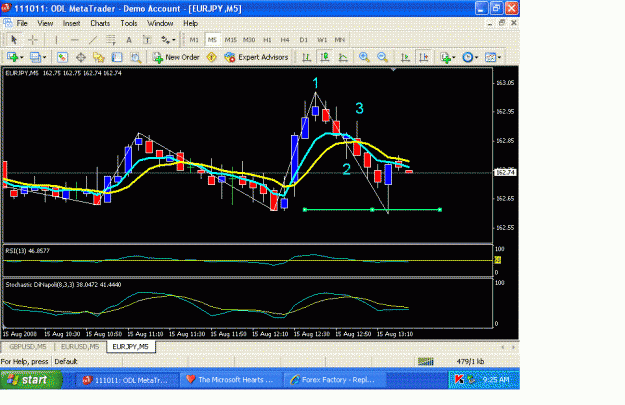Image resolution: width=625 pixels, height=405 pixels.
Task: Switch to the EURUSD,M5 chart tab
Action: point(80,347)
